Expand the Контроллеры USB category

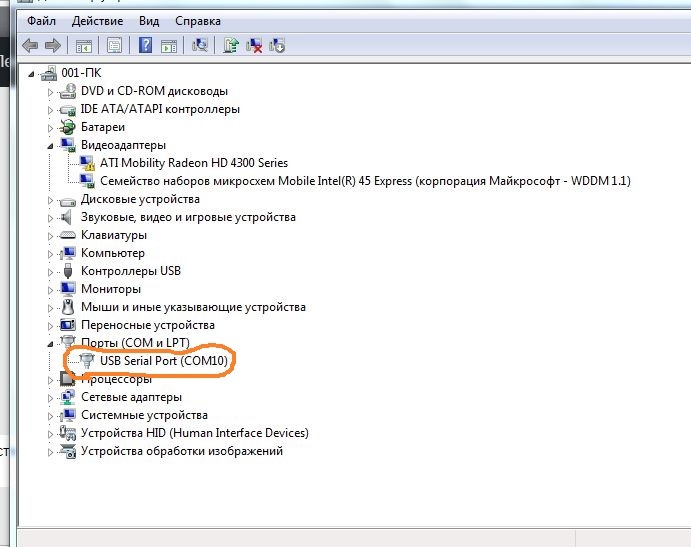tap(50, 272)
